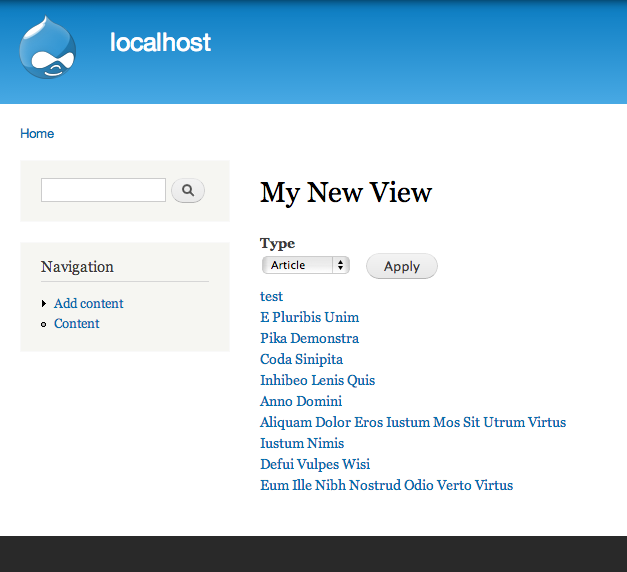Image resolution: width=627 pixels, height=572 pixels.
Task: Focus the search text field
Action: tap(103, 190)
